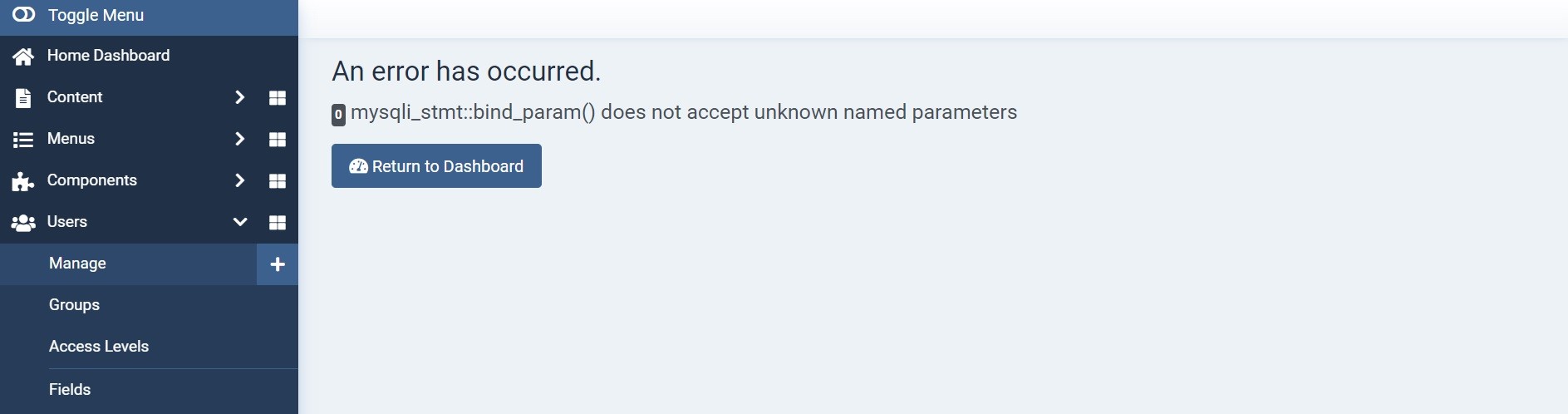Open the Menus dashboard grid icon
Viewport: 1568px width, 414px height.
[278, 140]
